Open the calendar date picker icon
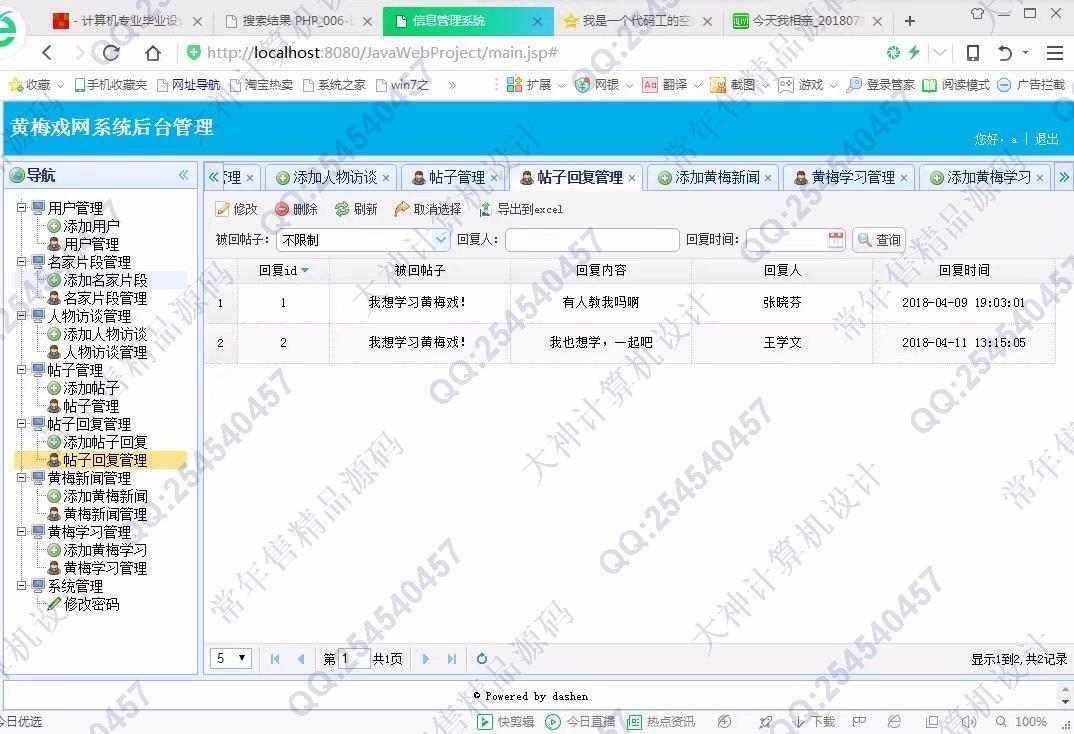 click(x=836, y=240)
